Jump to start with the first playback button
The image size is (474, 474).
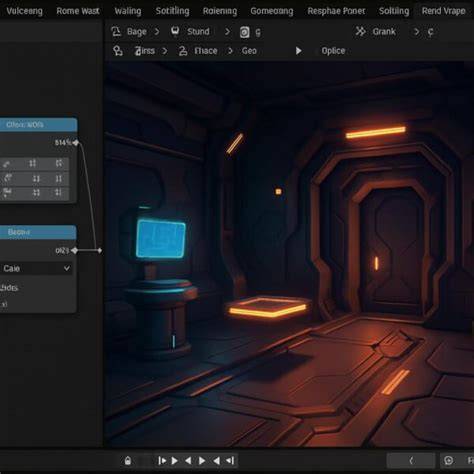[x=162, y=461]
